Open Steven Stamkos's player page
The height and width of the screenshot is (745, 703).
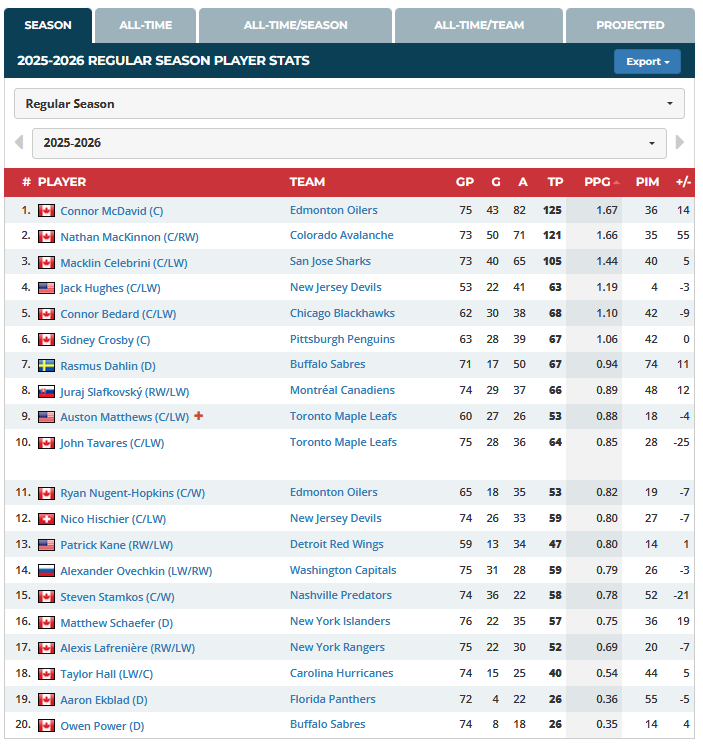coord(117,597)
